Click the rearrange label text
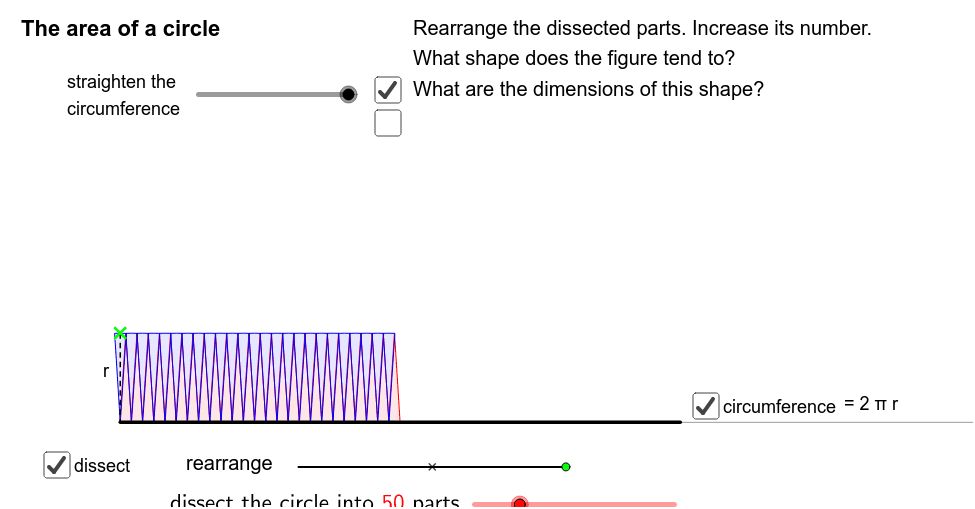The width and height of the screenshot is (975, 509). [229, 464]
